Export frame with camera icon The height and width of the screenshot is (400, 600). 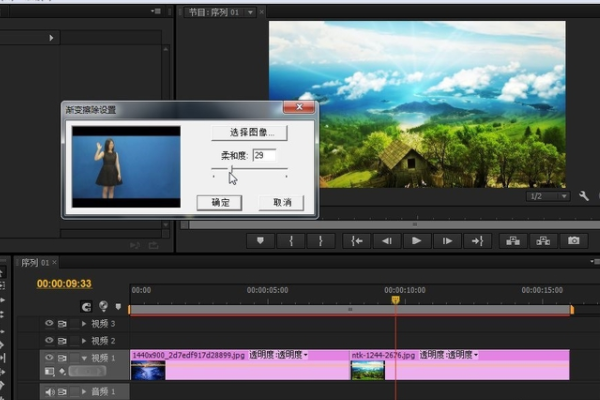click(x=573, y=241)
